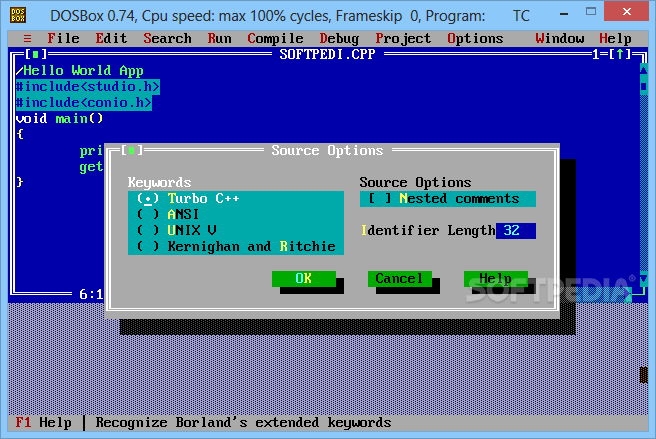
Task: Click 'Recognize Borland's extended keywords' status hint
Action: [x=243, y=423]
